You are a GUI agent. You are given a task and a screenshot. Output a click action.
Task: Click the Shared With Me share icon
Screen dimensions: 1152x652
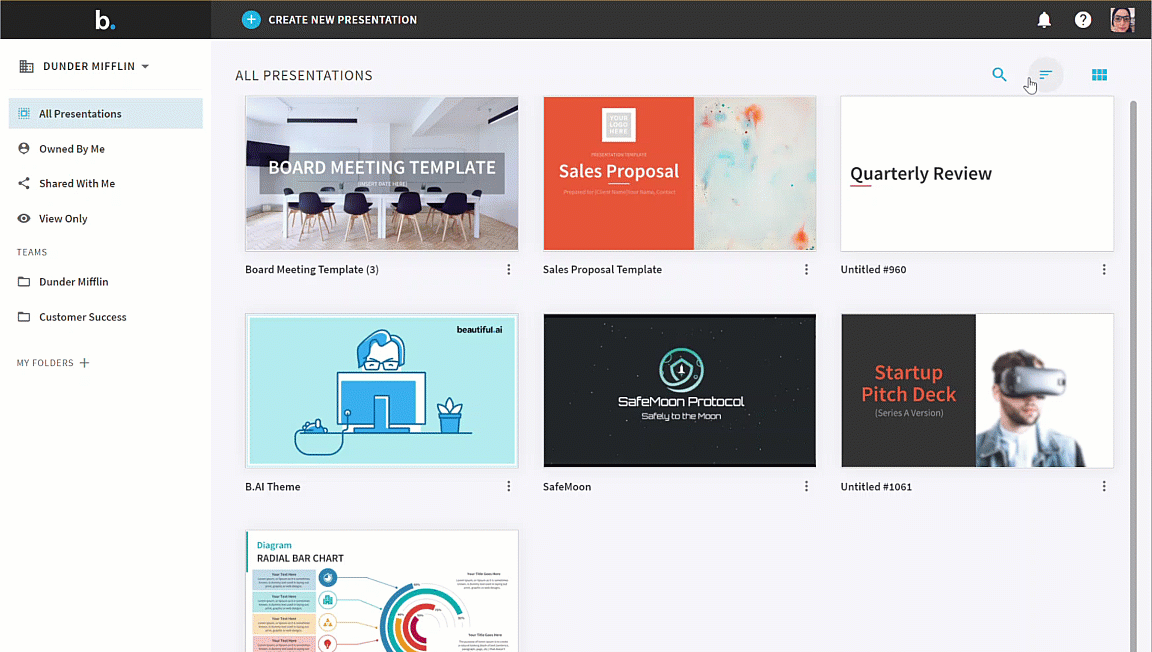[x=24, y=183]
